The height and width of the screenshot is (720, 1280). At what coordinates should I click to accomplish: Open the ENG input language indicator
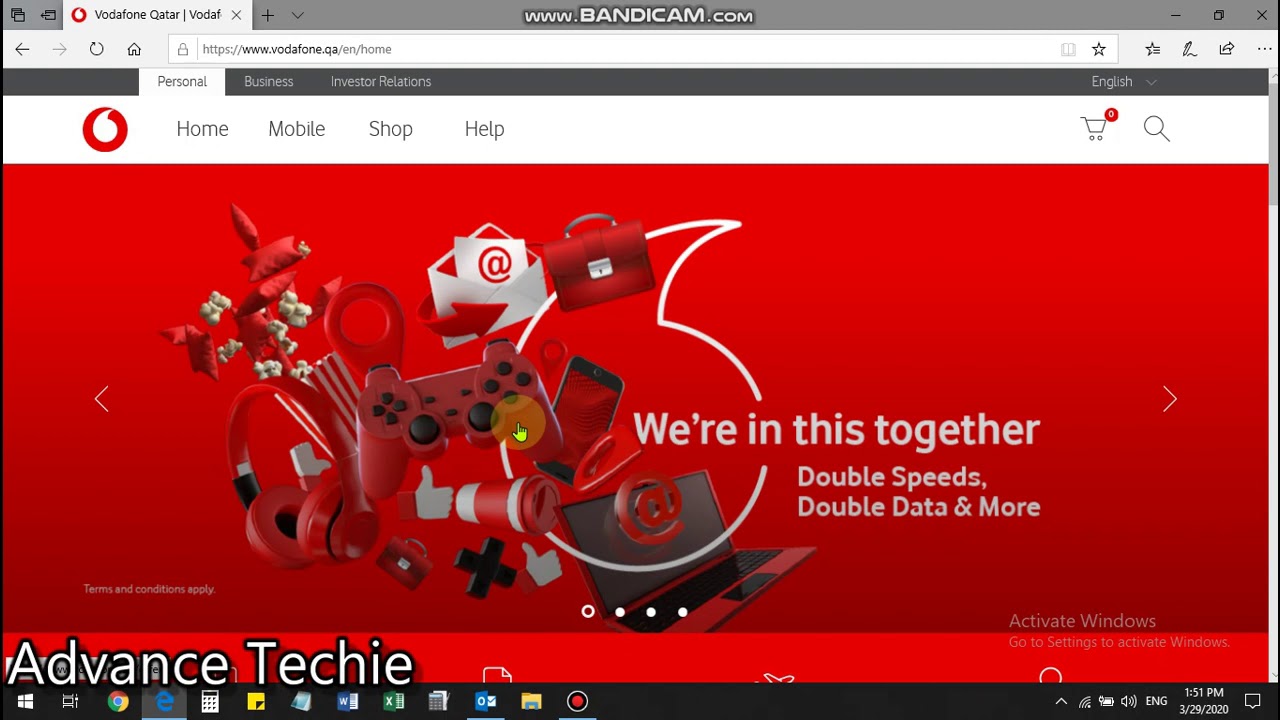[1157, 701]
